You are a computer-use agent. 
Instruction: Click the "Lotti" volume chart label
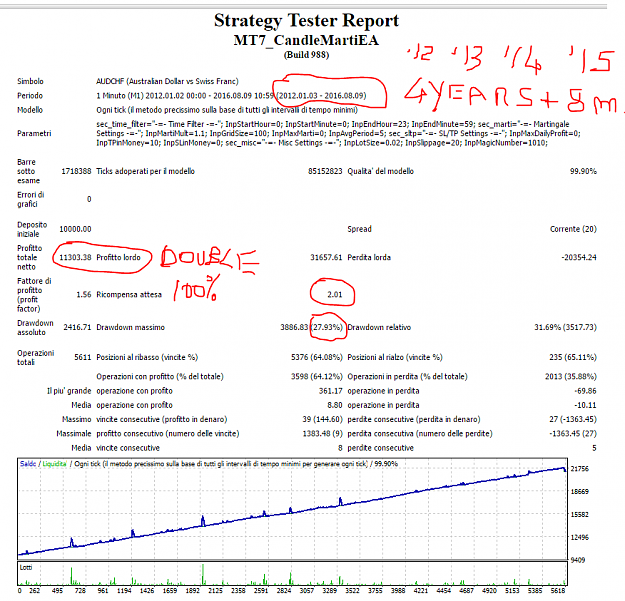click(x=26, y=568)
